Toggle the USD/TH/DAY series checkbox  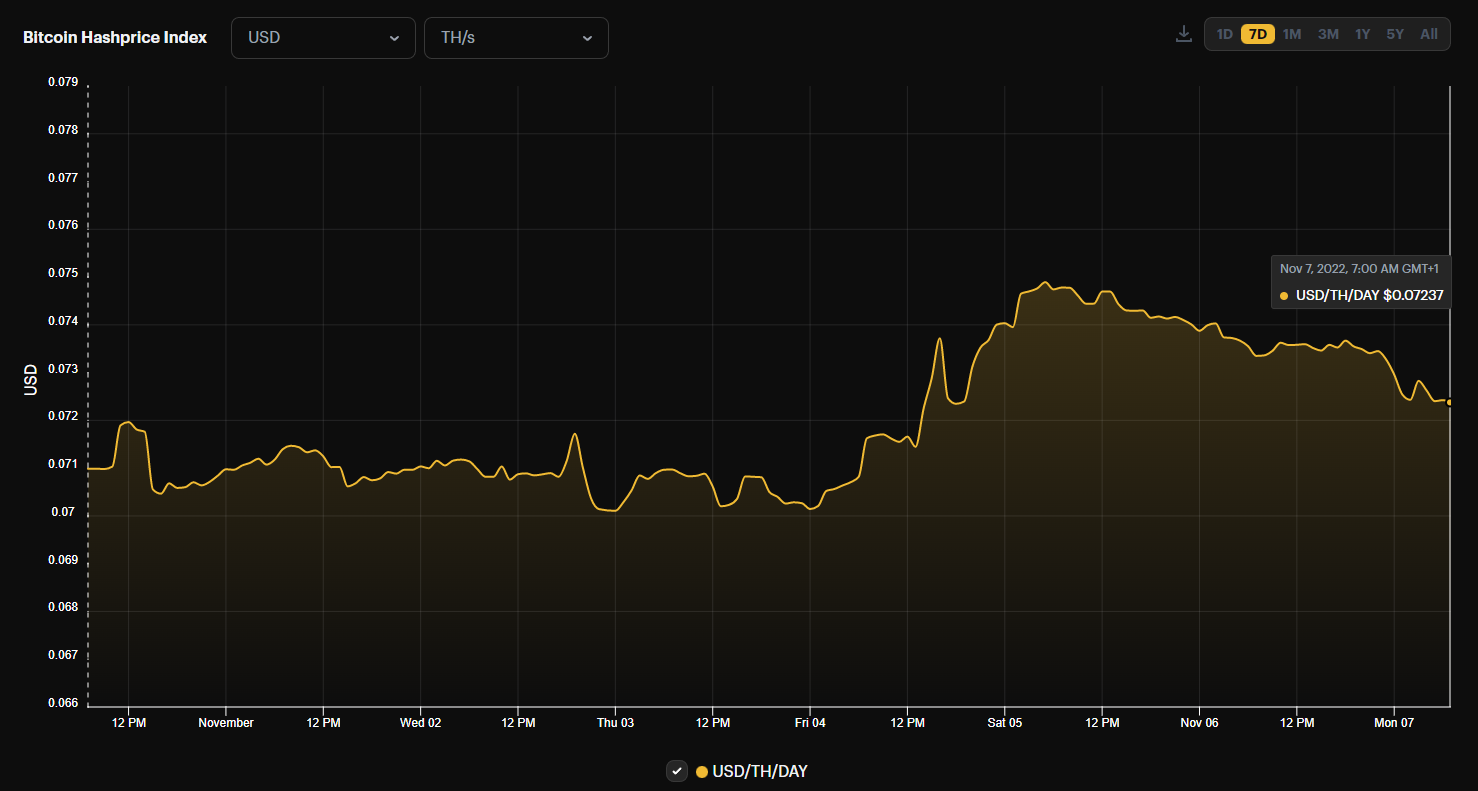click(677, 771)
